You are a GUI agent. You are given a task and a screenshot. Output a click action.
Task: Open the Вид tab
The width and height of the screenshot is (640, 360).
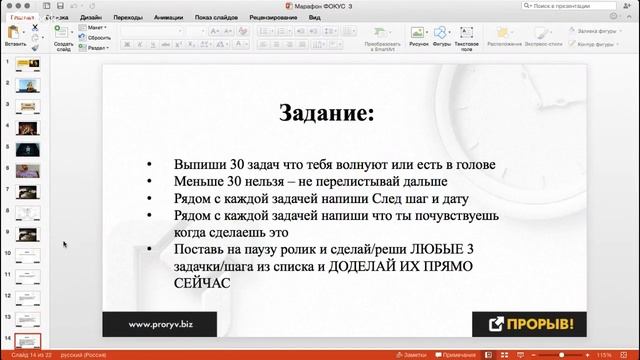point(314,18)
